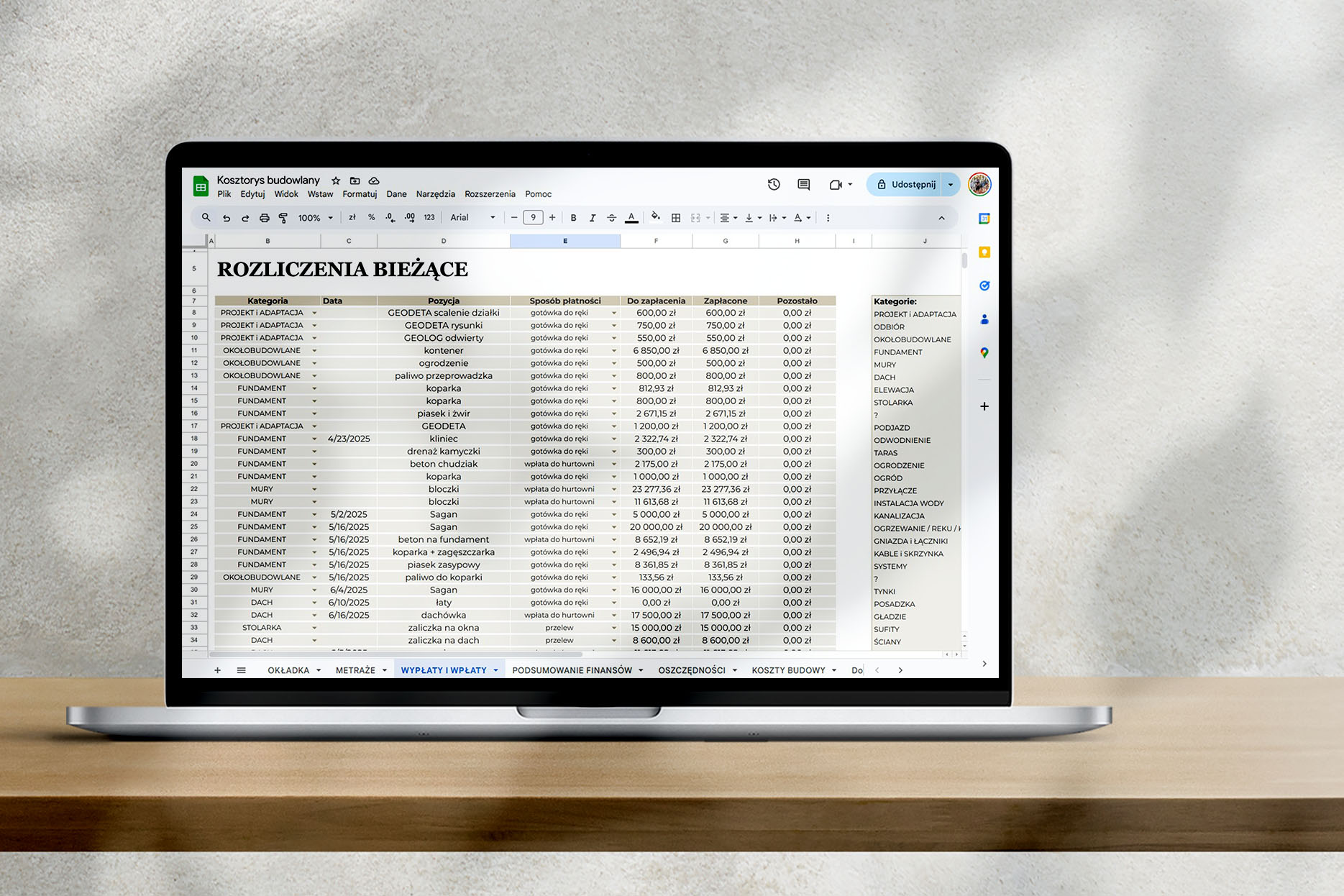Image resolution: width=1344 pixels, height=896 pixels.
Task: Open Google Maps side panel icon
Action: click(x=984, y=353)
